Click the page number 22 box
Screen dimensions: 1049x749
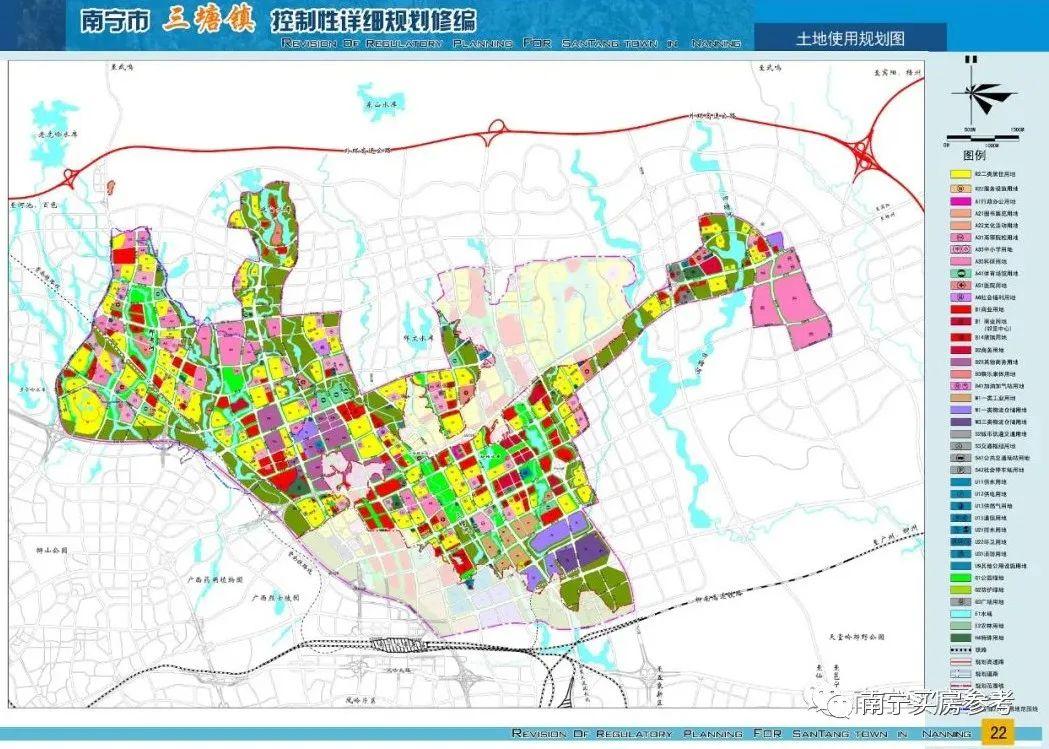pos(997,732)
